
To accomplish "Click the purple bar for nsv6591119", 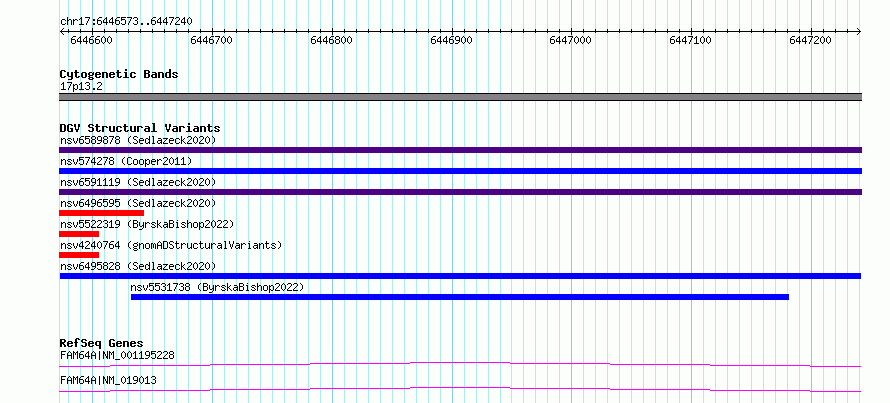I will tap(460, 192).
